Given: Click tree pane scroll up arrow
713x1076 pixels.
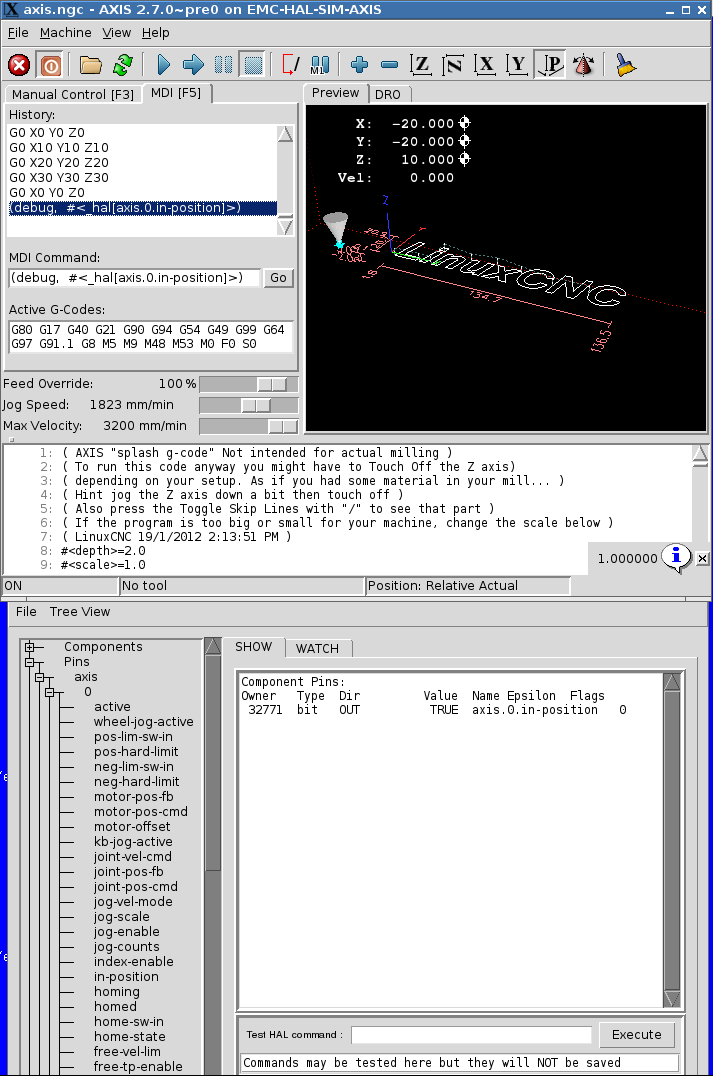Looking at the screenshot, I should [213, 646].
